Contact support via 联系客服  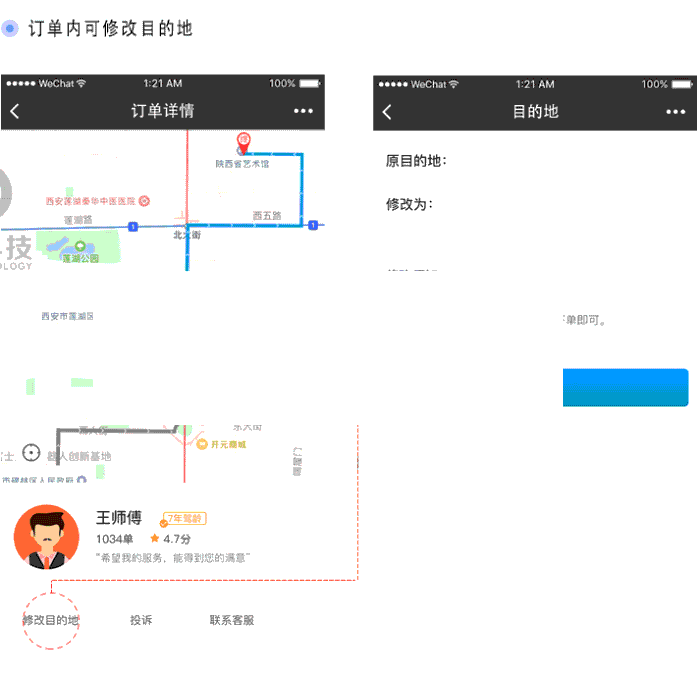click(x=232, y=620)
